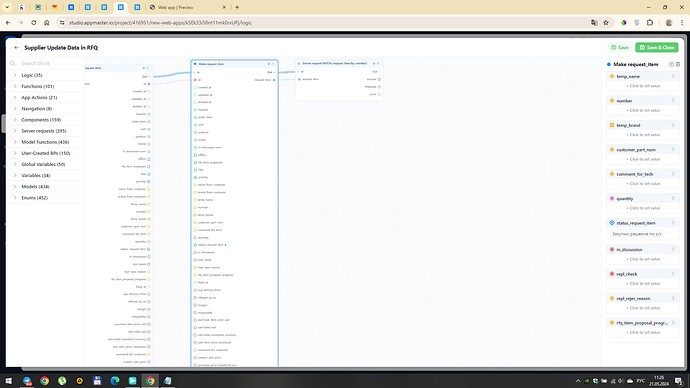This screenshot has width=690, height=388.
Task: Open Chrome extensions puzzle icon
Action: pyautogui.click(x=650, y=22)
